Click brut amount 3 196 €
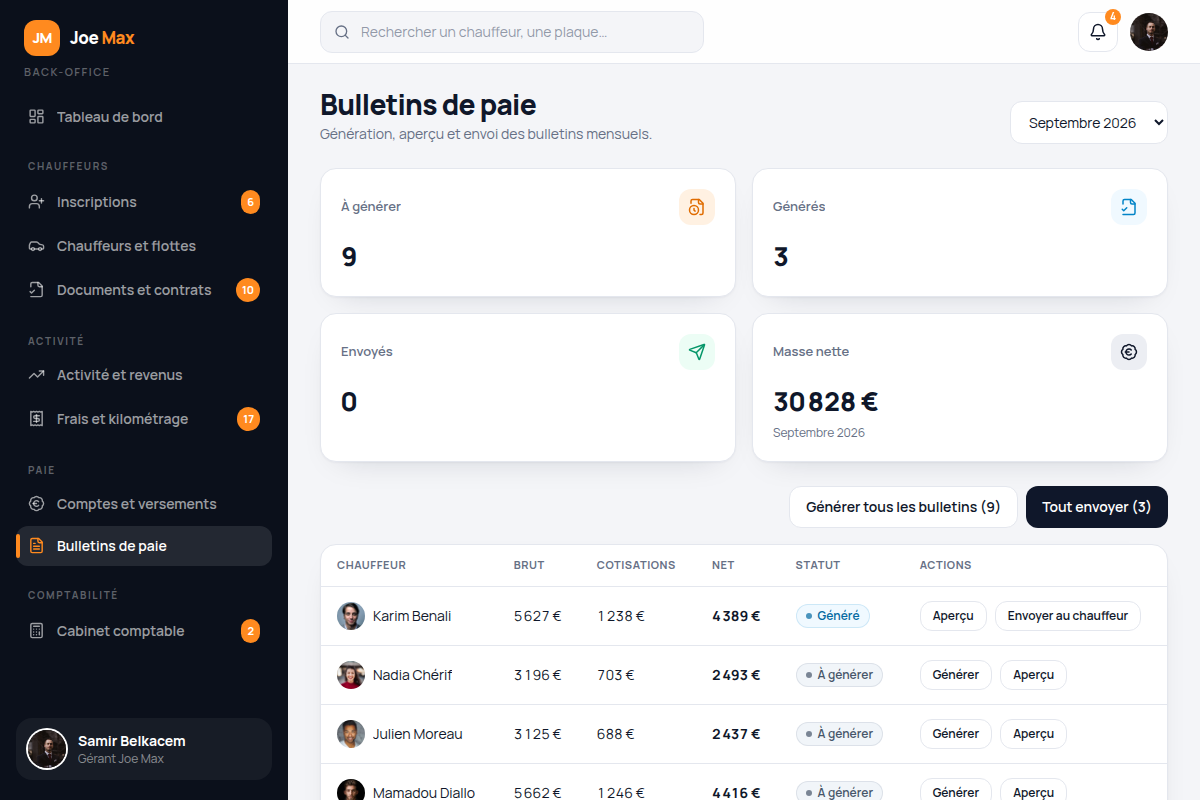 coord(538,675)
